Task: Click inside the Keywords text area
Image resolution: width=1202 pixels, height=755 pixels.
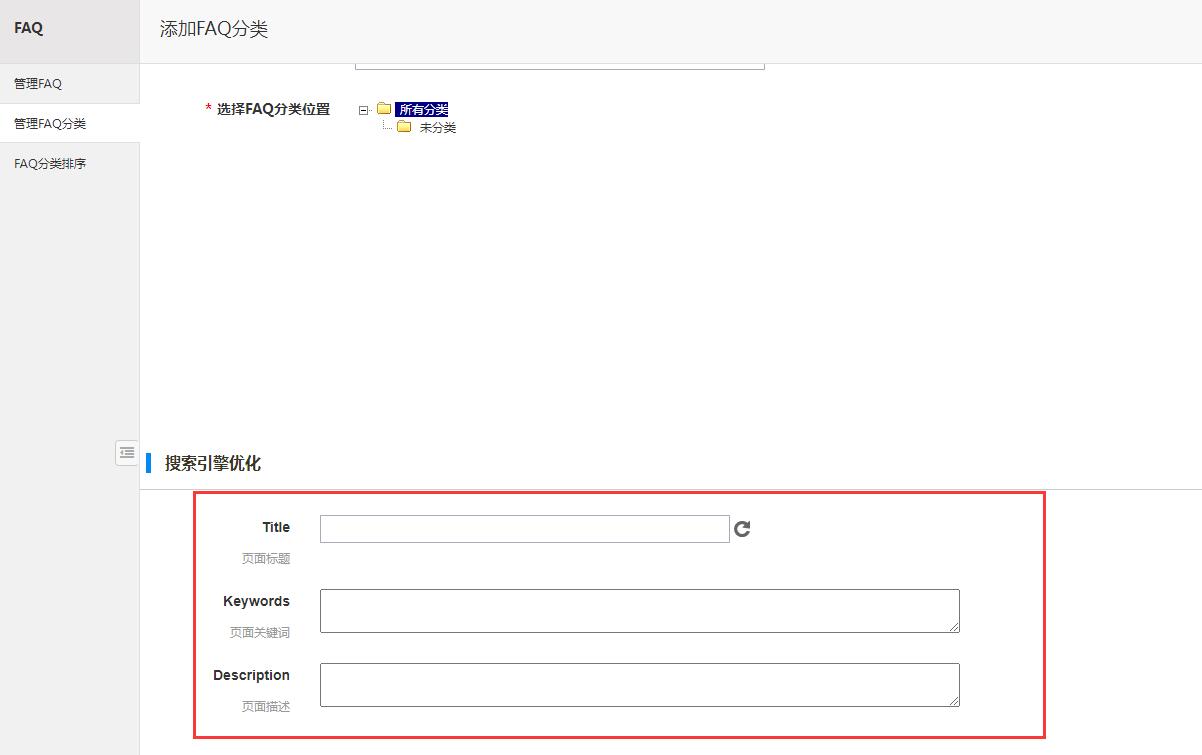Action: click(638, 611)
